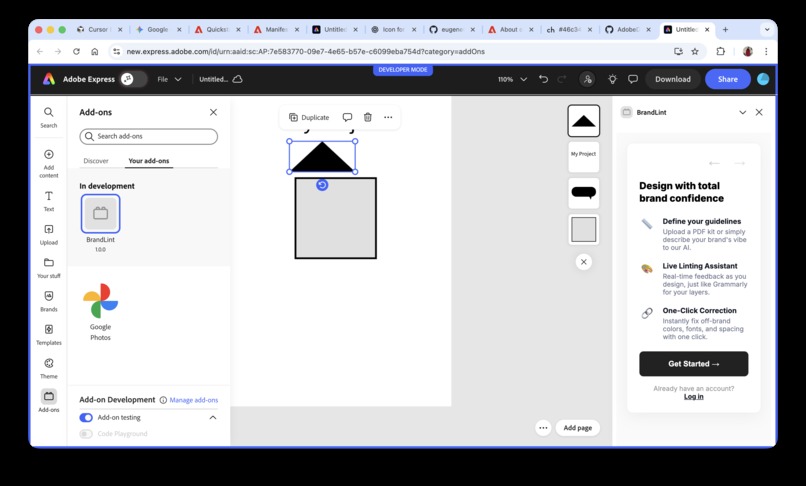Screen dimensions: 806x486
Task: Open page options ellipsis near Add page
Action: tap(543, 428)
